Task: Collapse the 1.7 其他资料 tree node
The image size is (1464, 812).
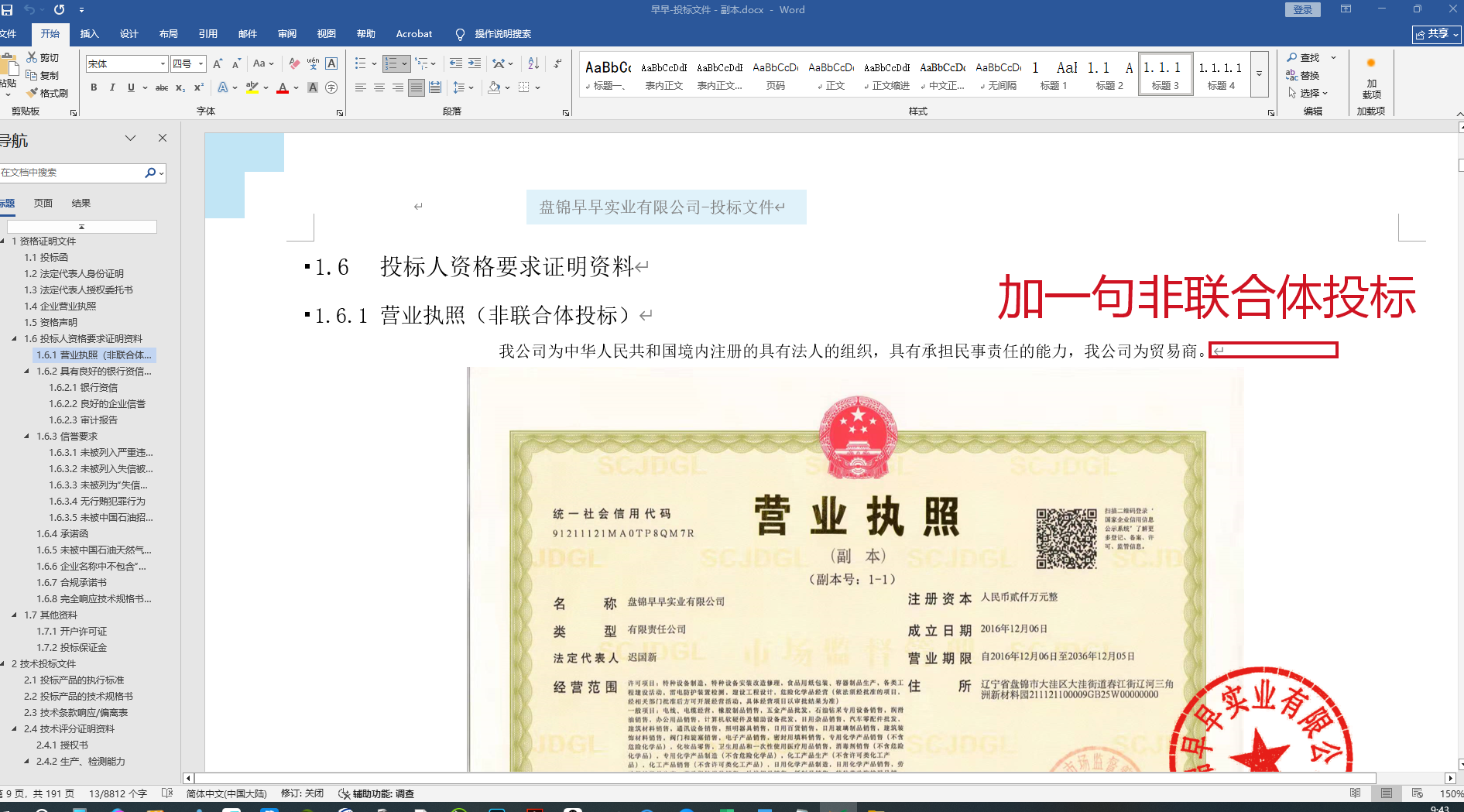Action: click(15, 615)
